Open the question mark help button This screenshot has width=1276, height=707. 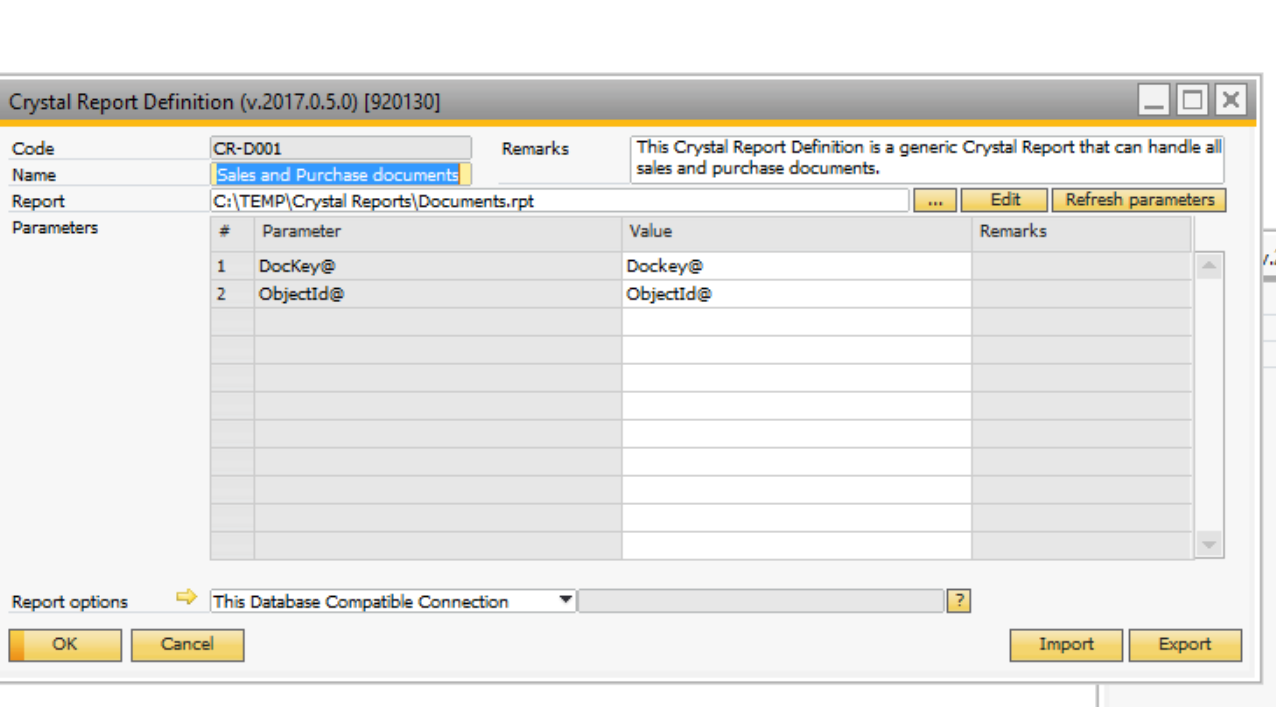[959, 601]
